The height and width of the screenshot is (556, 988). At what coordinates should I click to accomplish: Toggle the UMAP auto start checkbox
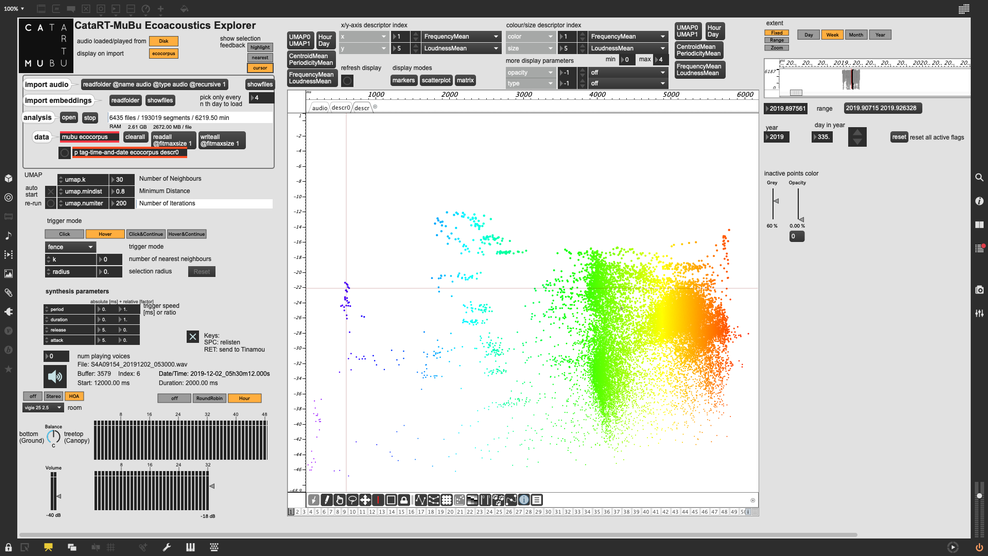pos(52,191)
